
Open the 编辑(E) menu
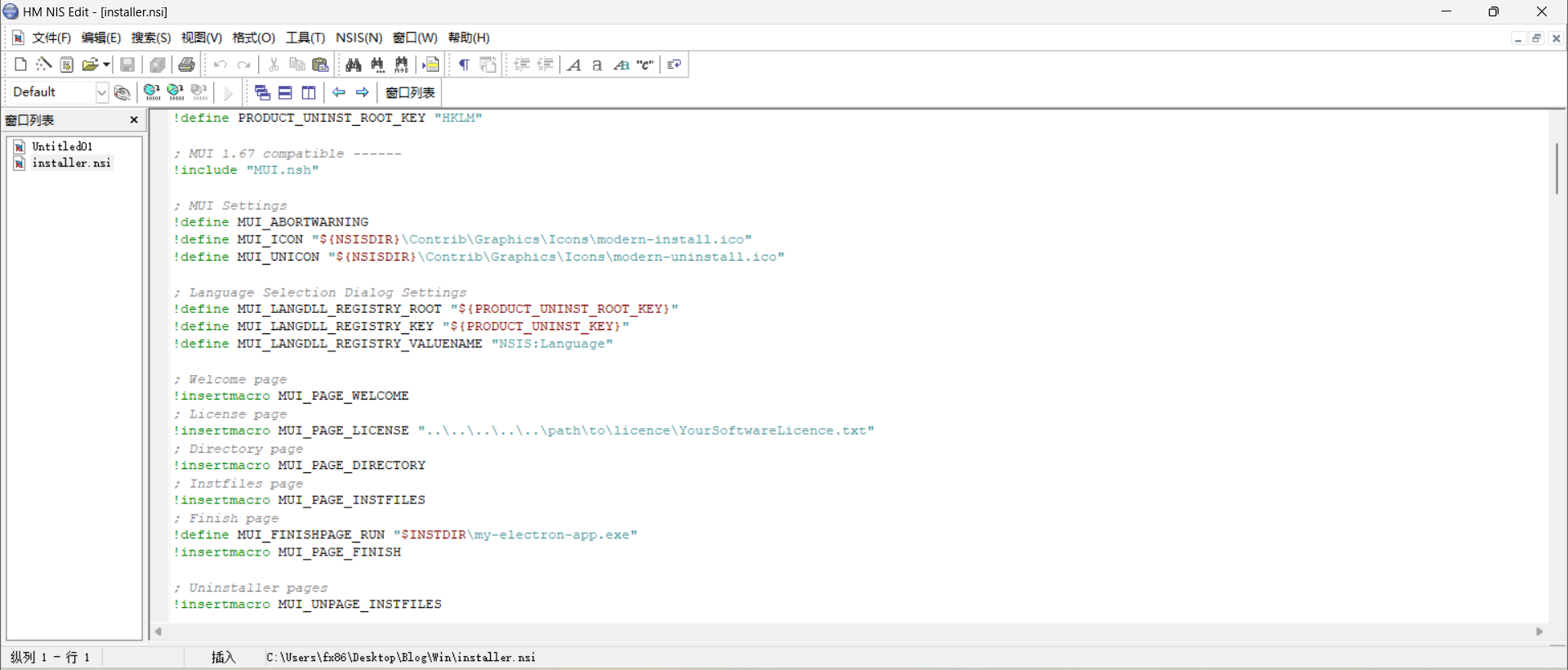pyautogui.click(x=101, y=38)
